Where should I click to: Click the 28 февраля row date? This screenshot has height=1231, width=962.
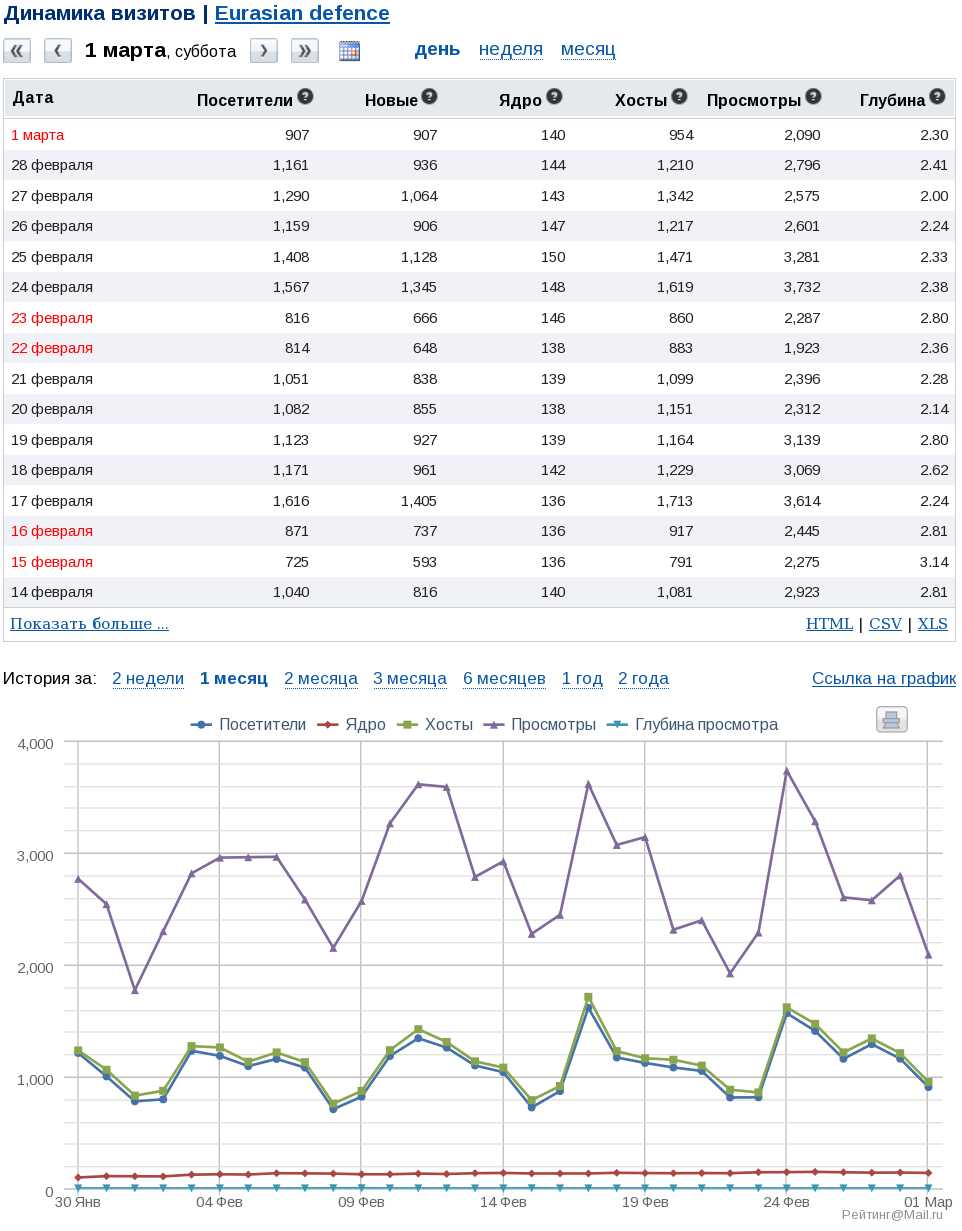tap(52, 165)
